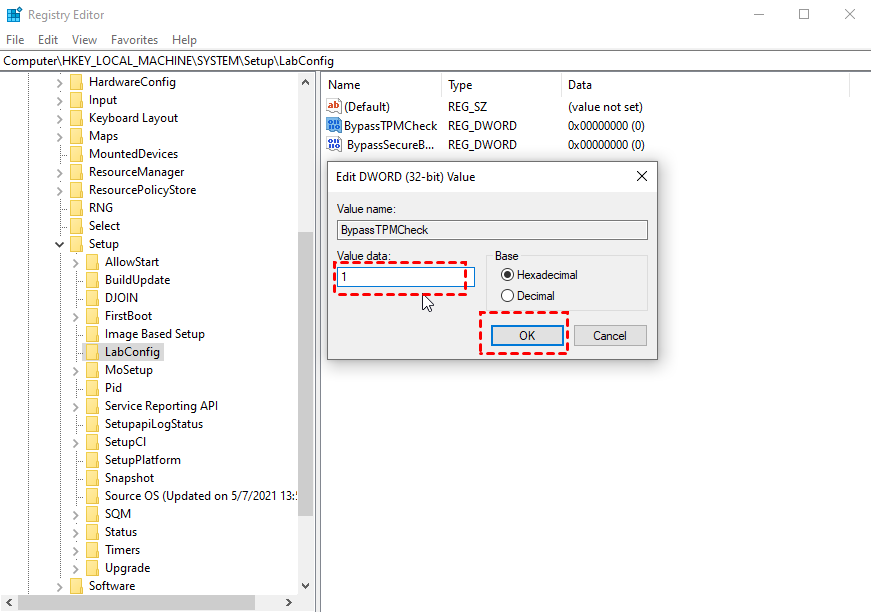Click the MountedDevices folder icon
The width and height of the screenshot is (871, 612).
click(77, 154)
